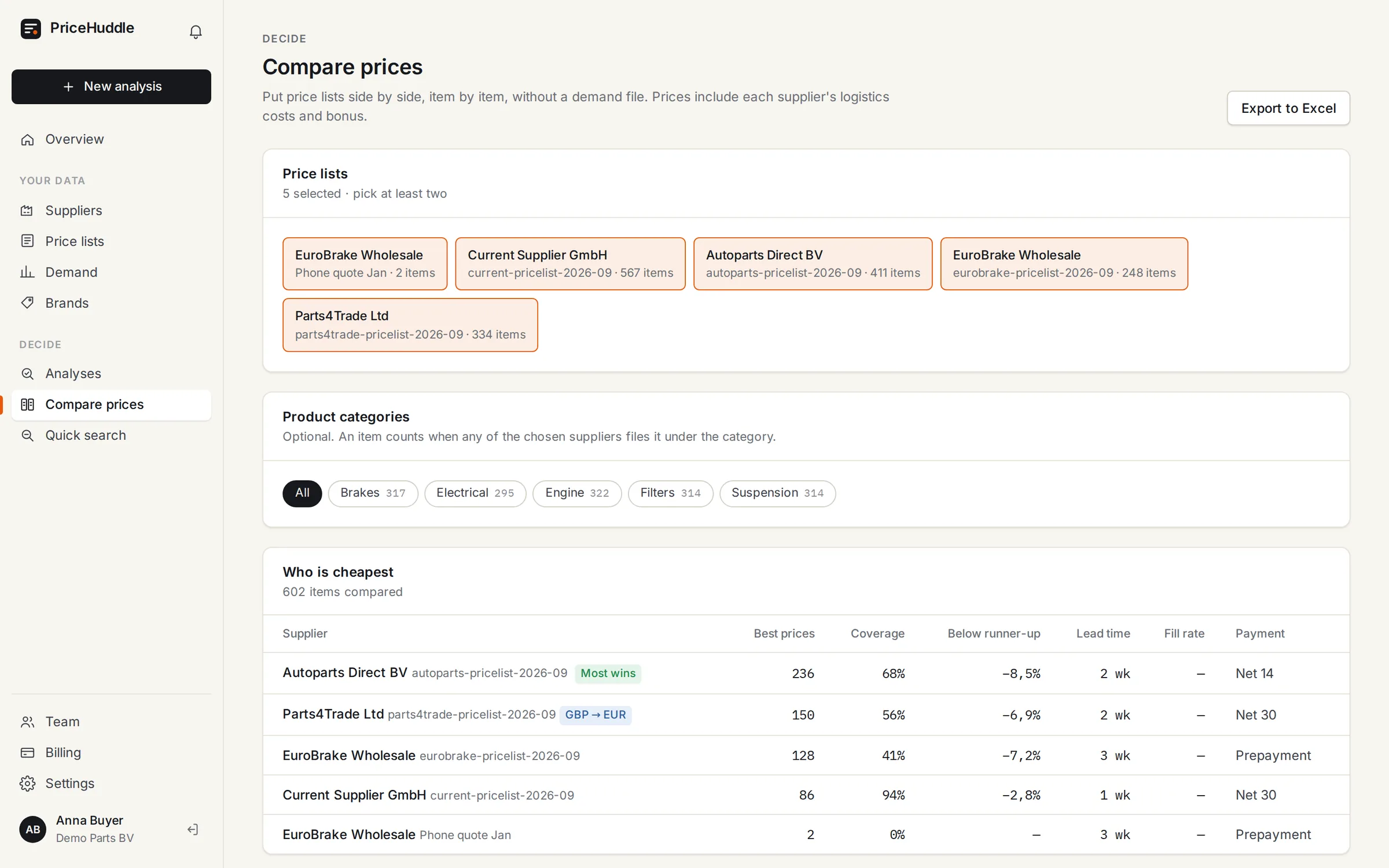
Task: Filter by Engine category
Action: click(577, 493)
